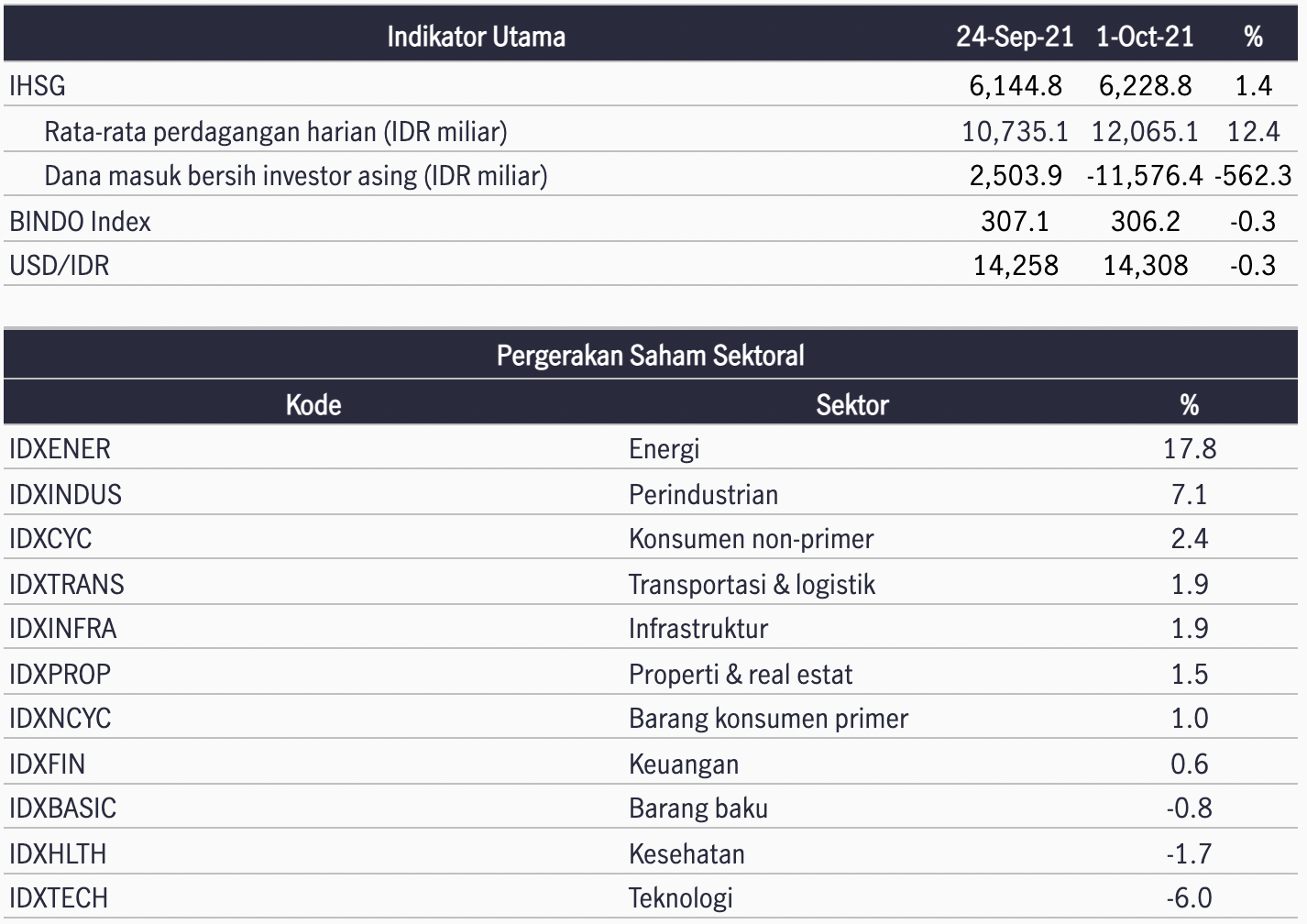Select Properti change value 1.5
The width and height of the screenshot is (1307, 924).
pos(1190,675)
